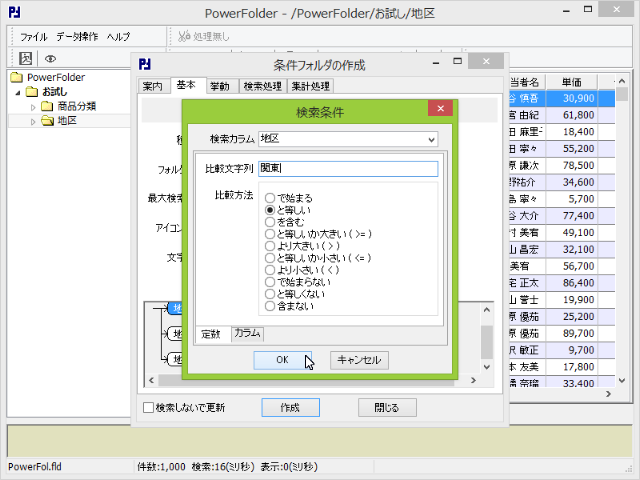Click 件数:1,000 status bar text
The width and height of the screenshot is (640, 480).
point(161,467)
